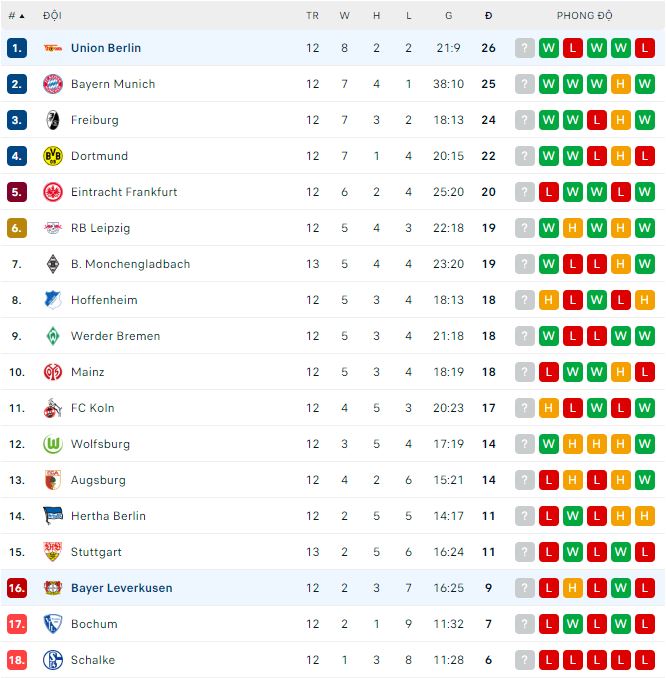Click the Union Berlin club crest

pos(53,48)
